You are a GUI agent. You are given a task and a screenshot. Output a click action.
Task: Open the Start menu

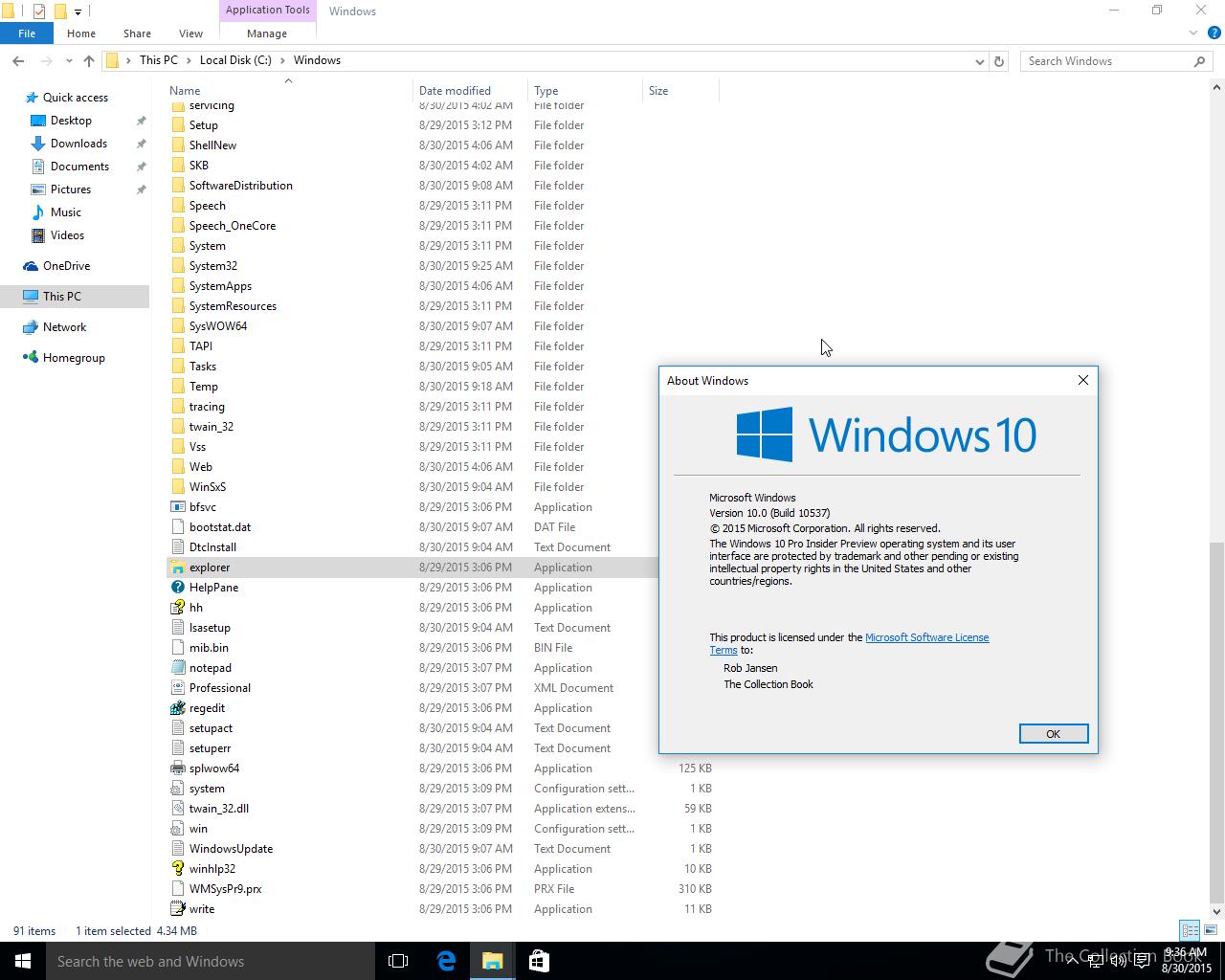(x=23, y=961)
